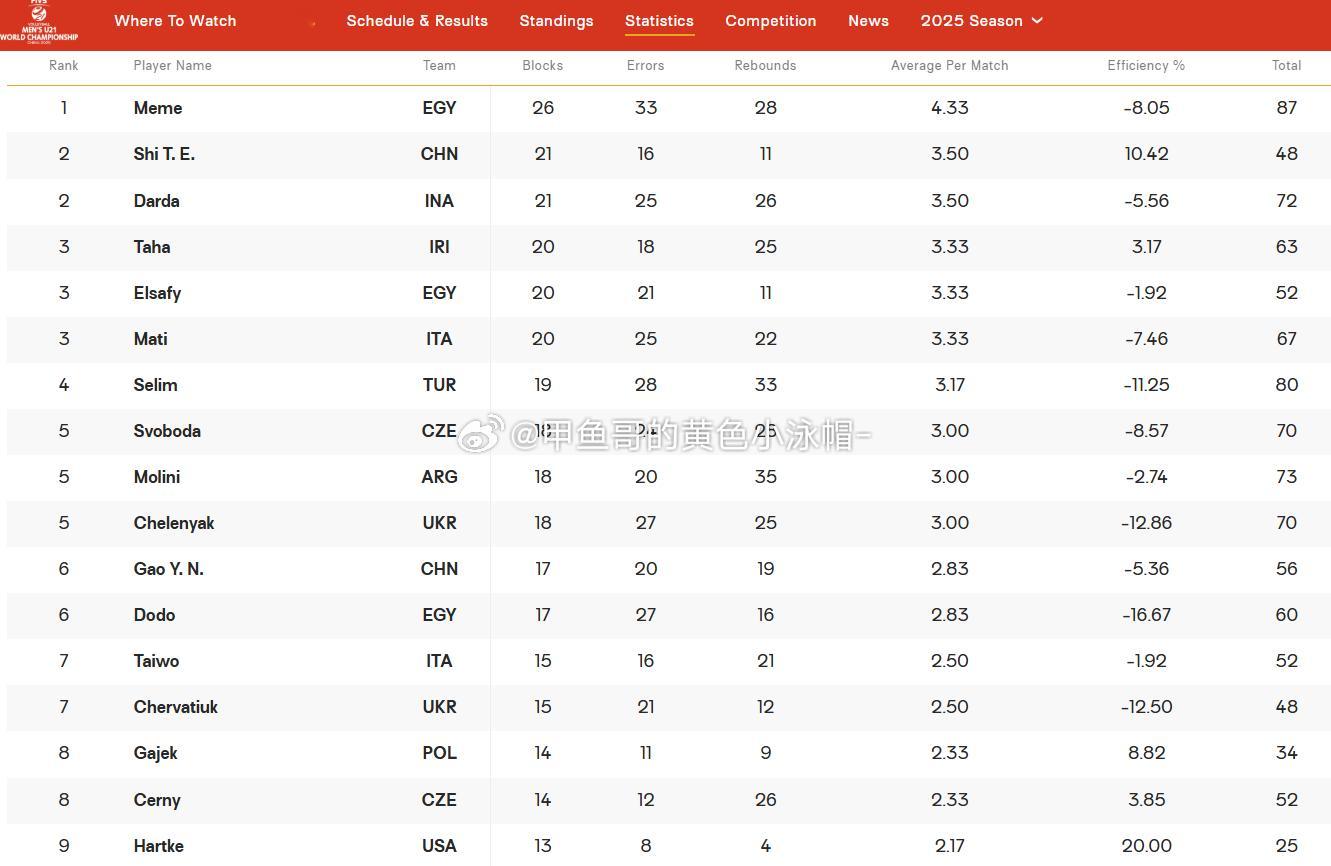
Task: Sort by the Errors column header
Action: pyautogui.click(x=645, y=66)
